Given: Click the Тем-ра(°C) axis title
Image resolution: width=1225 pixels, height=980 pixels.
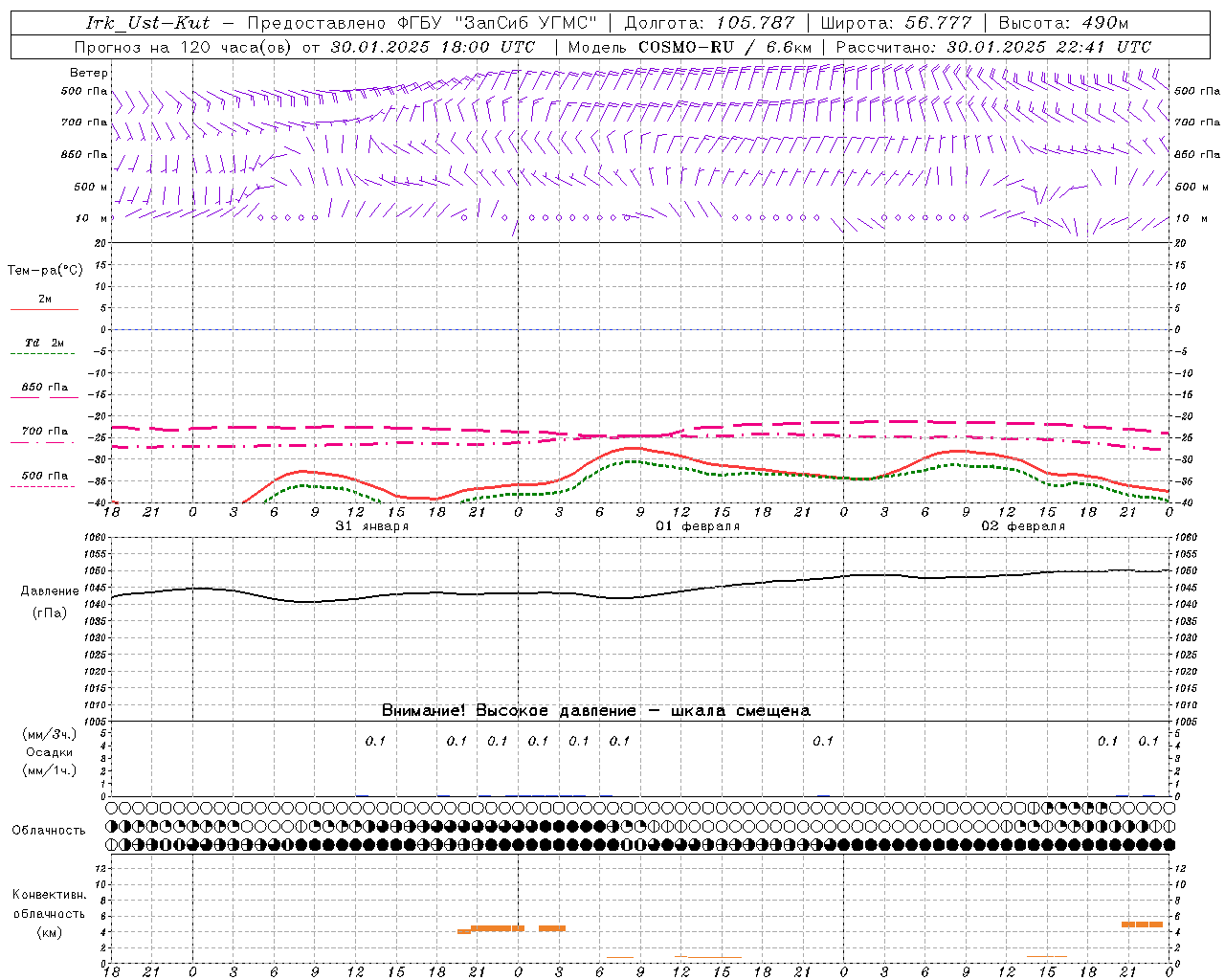Looking at the screenshot, I should click(x=45, y=271).
